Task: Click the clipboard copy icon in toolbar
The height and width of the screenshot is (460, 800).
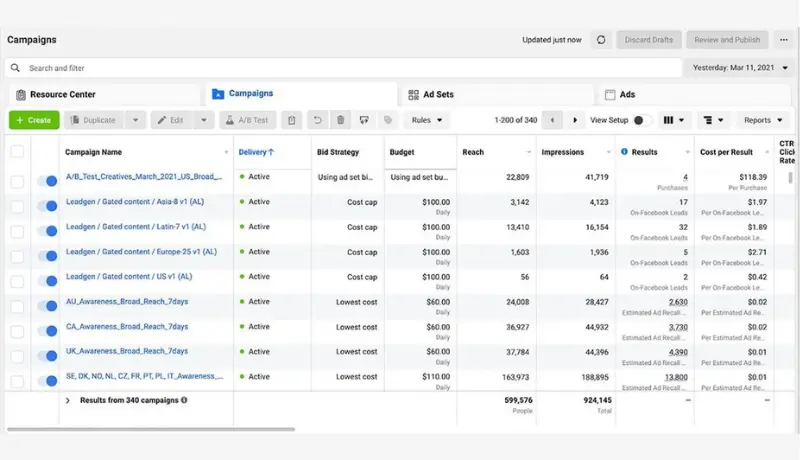Action: coord(291,120)
